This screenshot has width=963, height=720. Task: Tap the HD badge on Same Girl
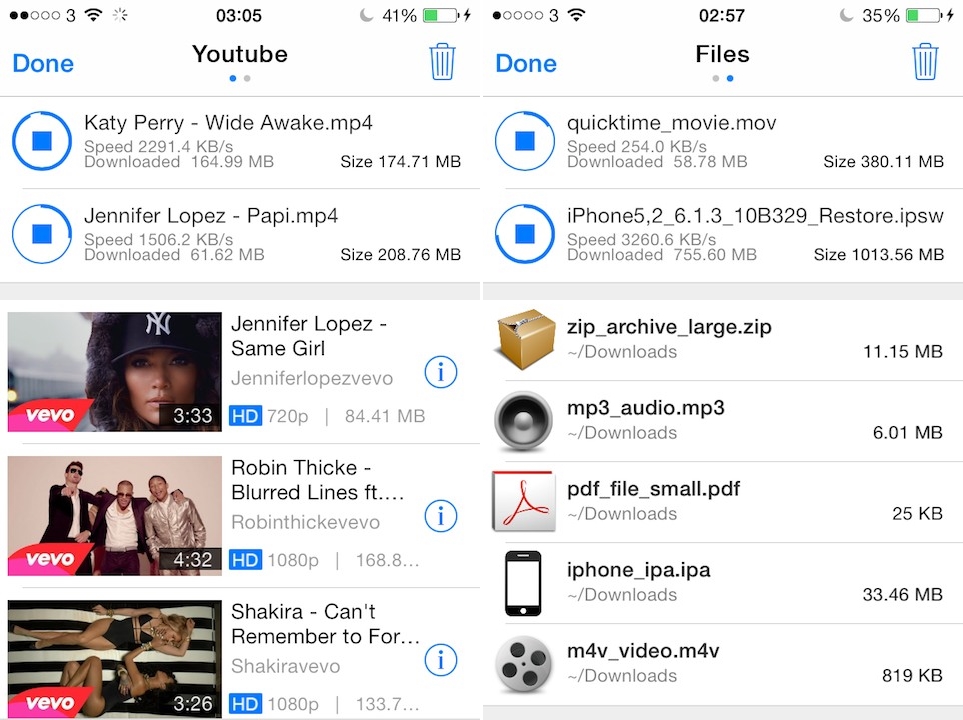pos(245,416)
